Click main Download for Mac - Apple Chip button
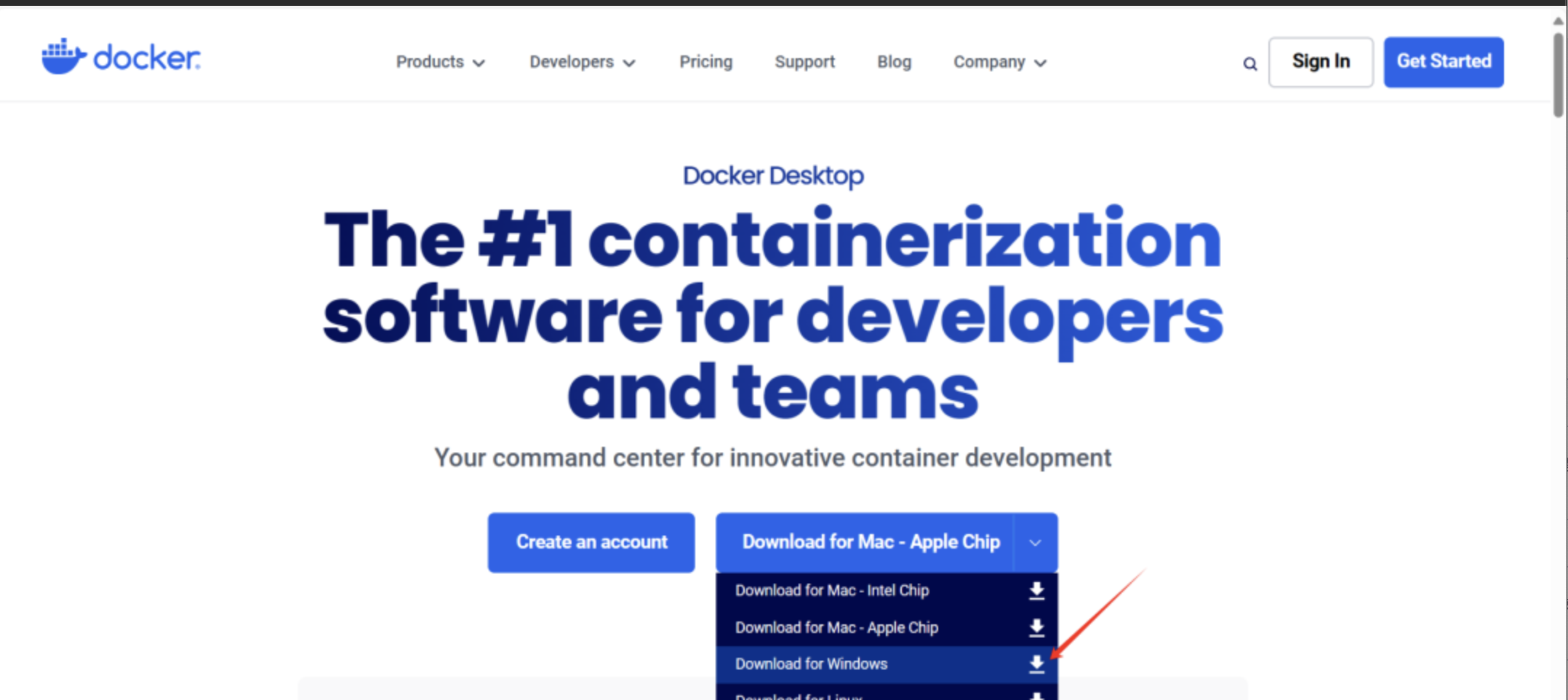 [865, 543]
